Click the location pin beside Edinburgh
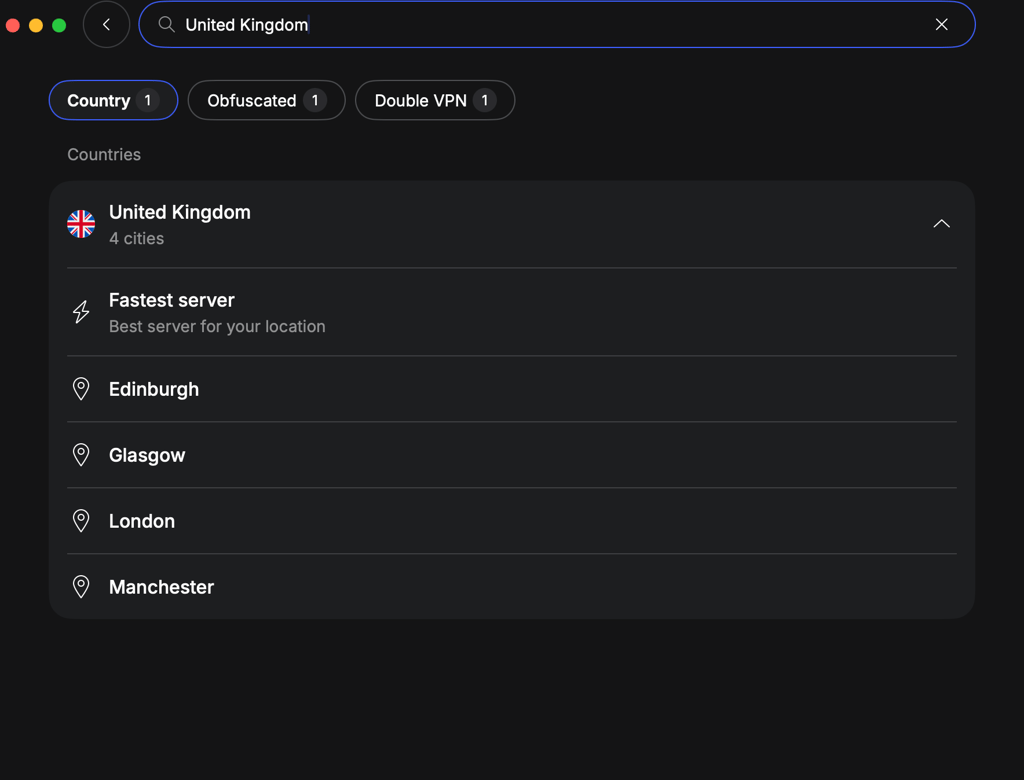This screenshot has width=1024, height=780. pos(81,389)
